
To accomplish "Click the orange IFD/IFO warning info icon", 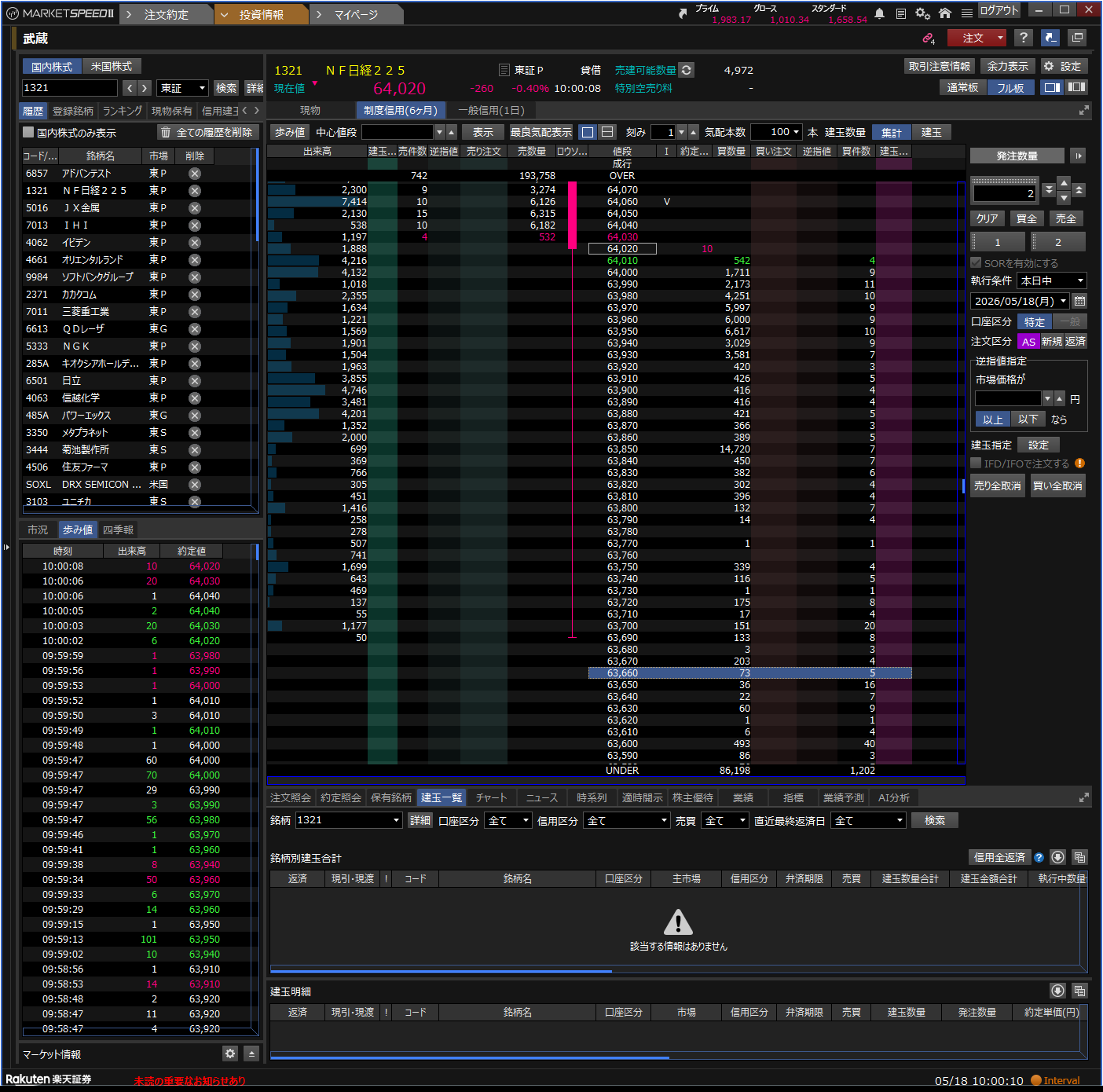I will point(1079,464).
